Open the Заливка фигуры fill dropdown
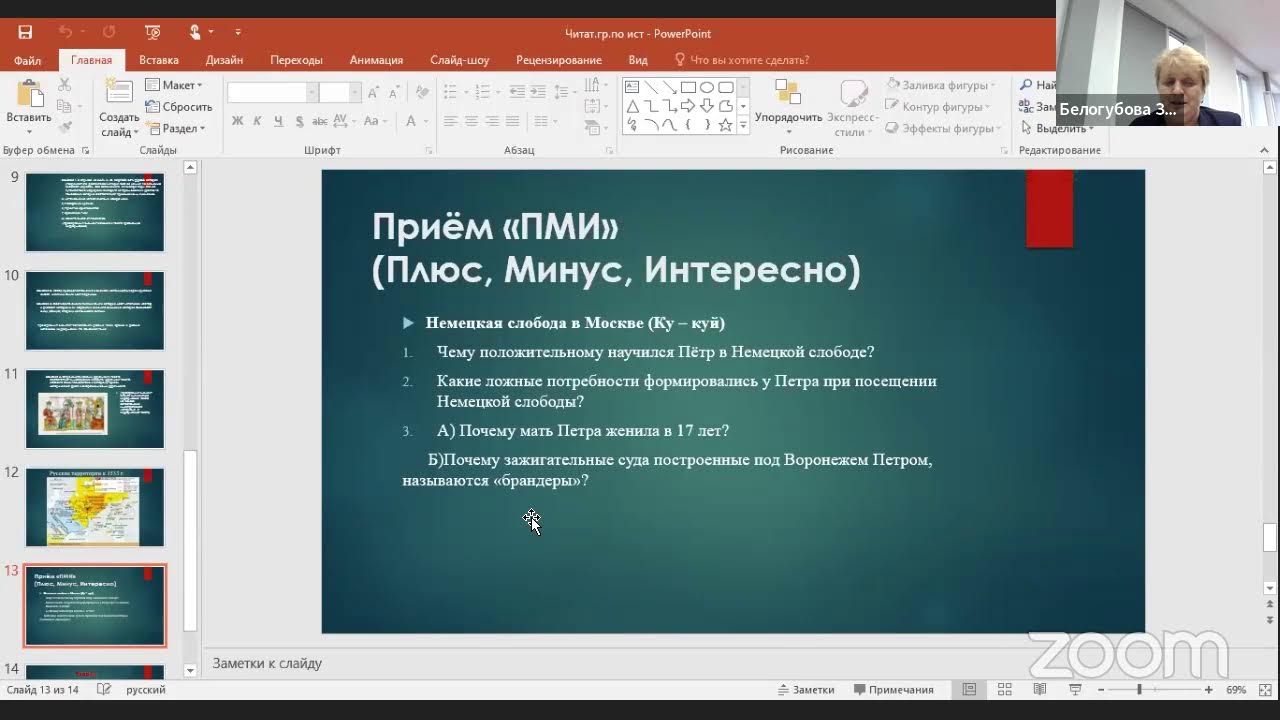1280x720 pixels. tap(939, 85)
